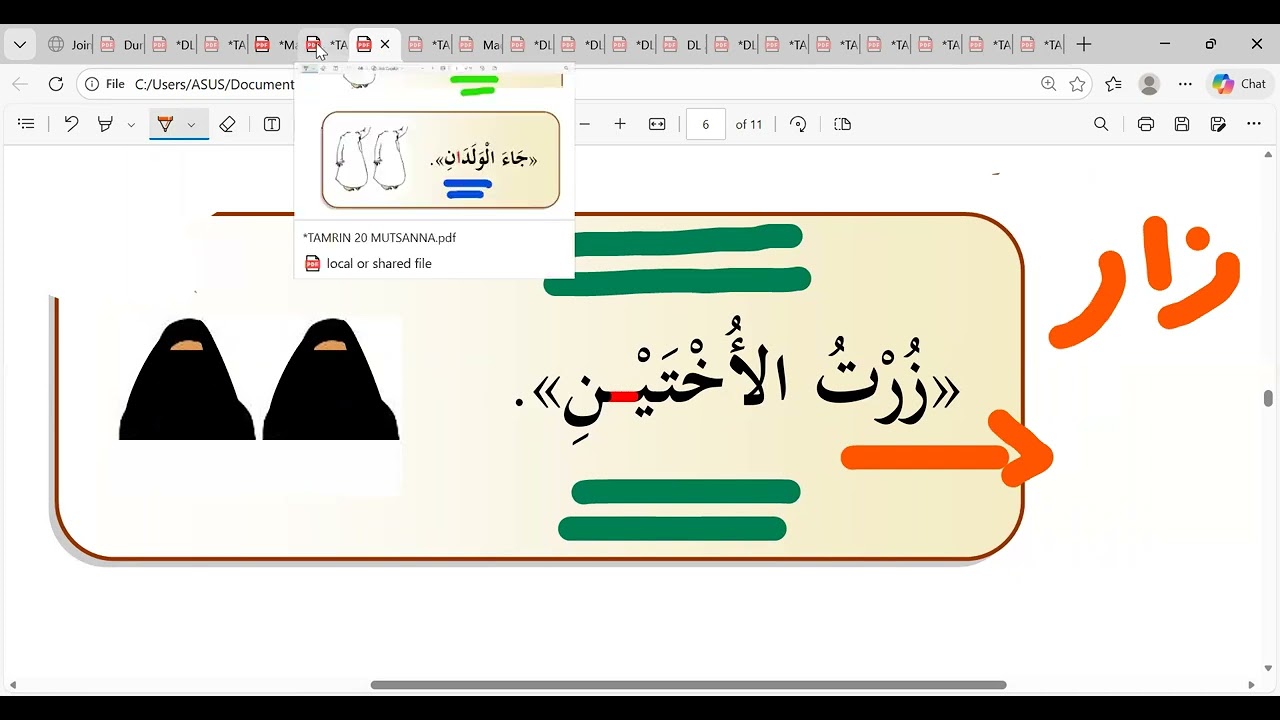1280x720 pixels.
Task: Open Find in PDF search
Action: tap(1101, 124)
